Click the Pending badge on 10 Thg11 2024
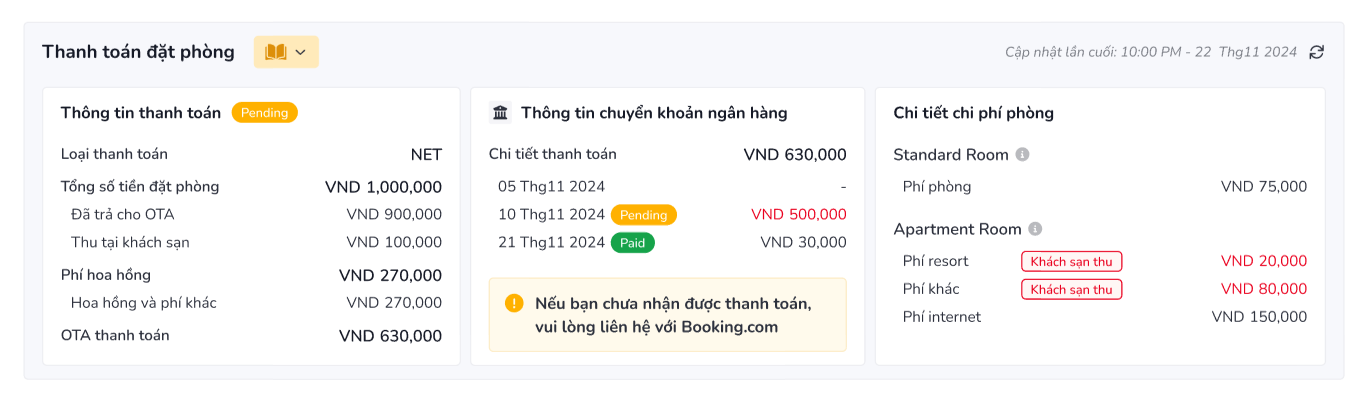The image size is (1364, 399). (x=644, y=215)
